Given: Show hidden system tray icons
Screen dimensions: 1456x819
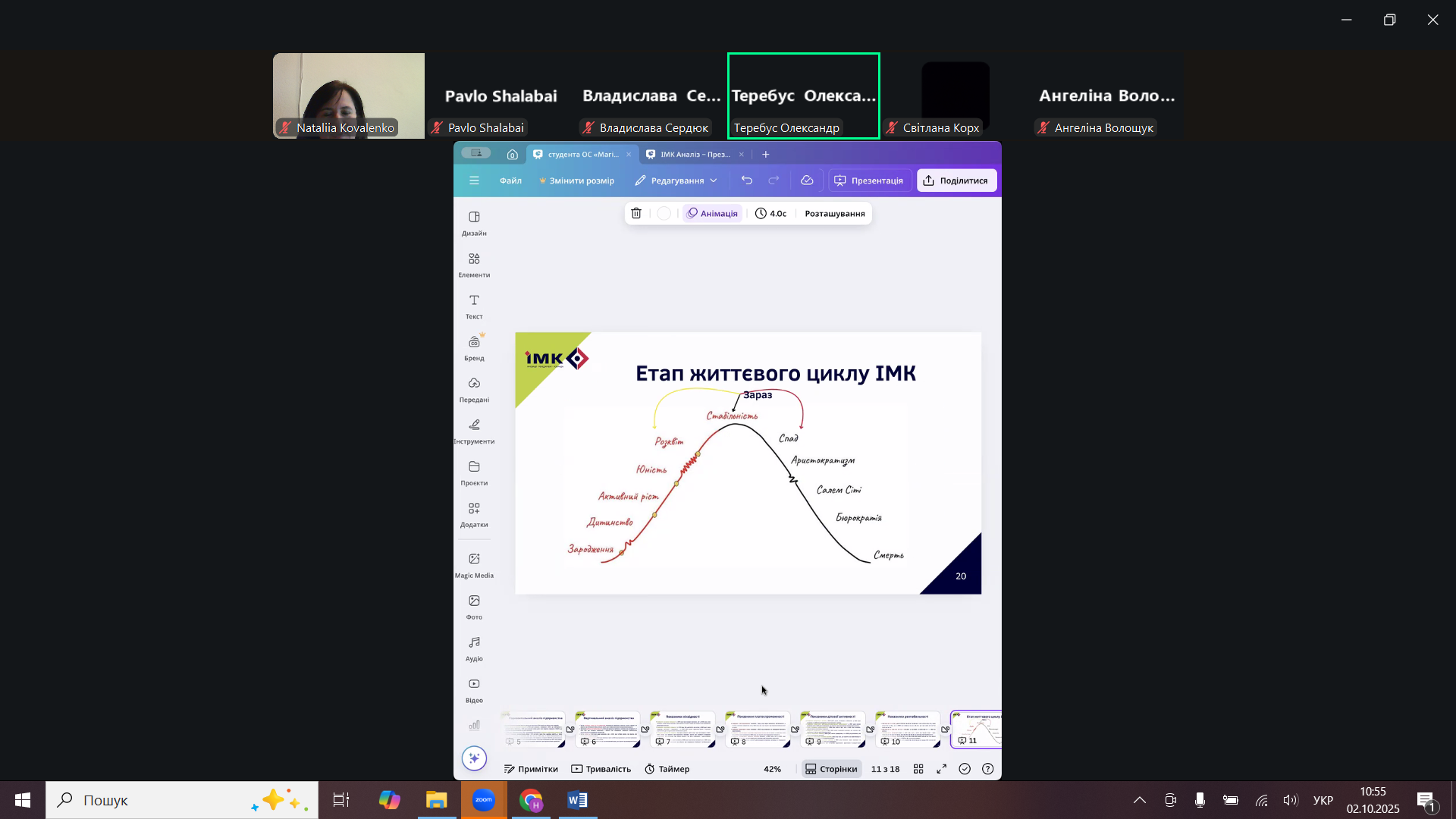Looking at the screenshot, I should coord(1139,800).
